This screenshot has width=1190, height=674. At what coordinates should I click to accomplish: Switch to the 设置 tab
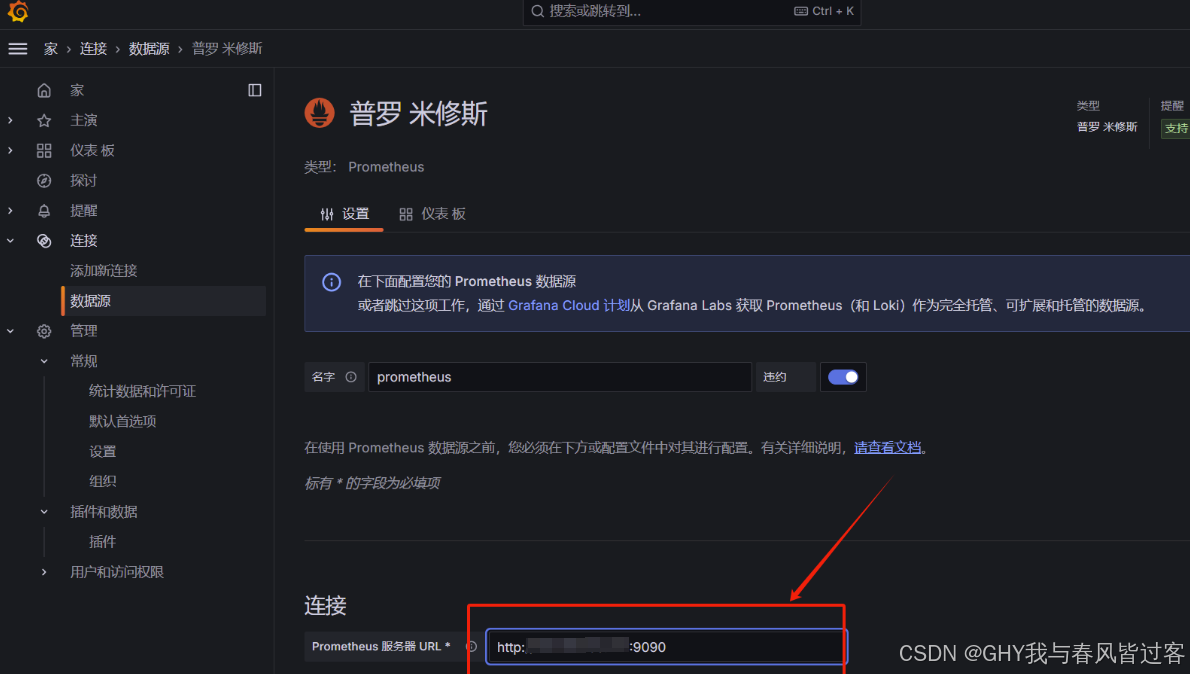tap(345, 214)
